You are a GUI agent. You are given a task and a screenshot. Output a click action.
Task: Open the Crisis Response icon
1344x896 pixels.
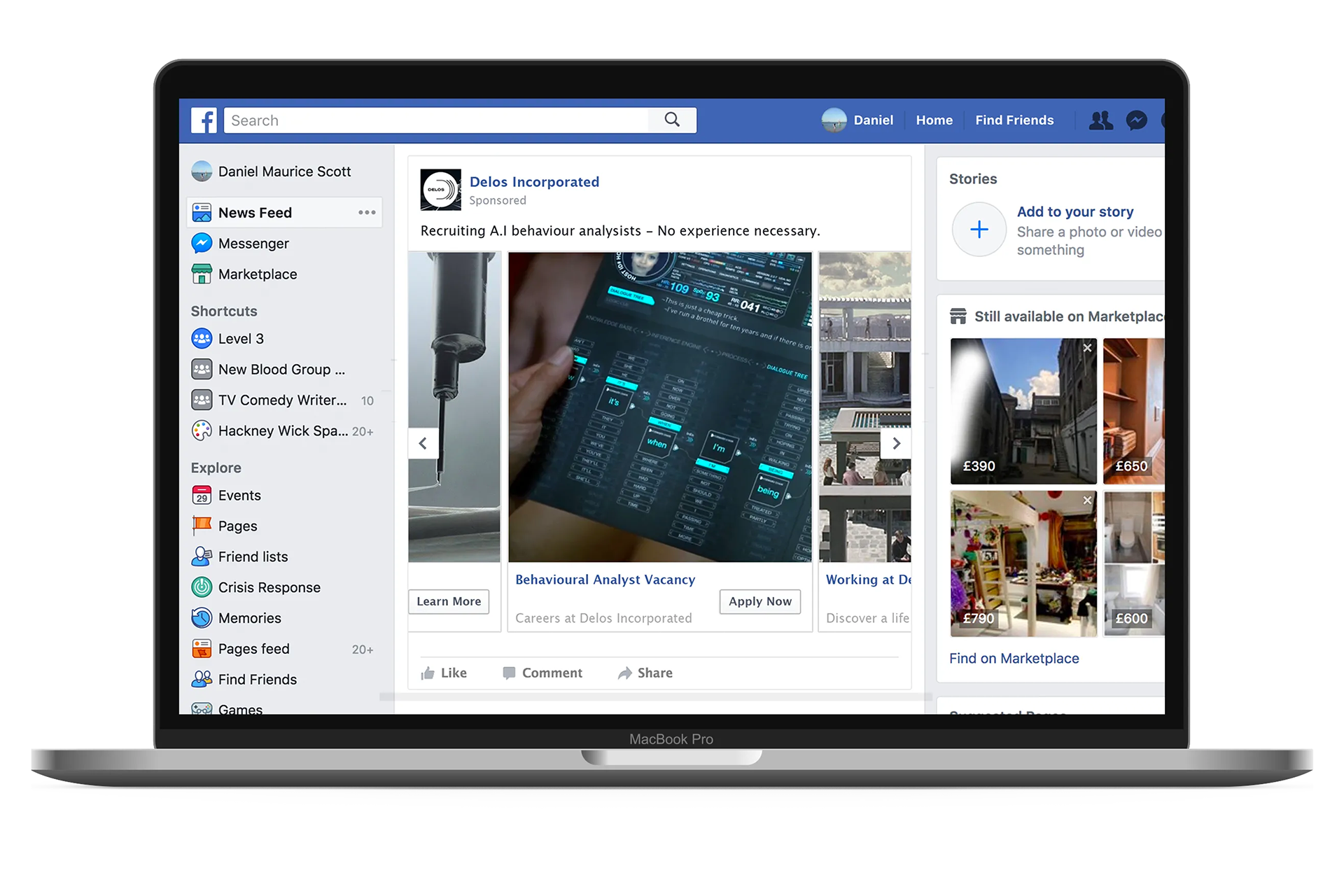(x=202, y=587)
